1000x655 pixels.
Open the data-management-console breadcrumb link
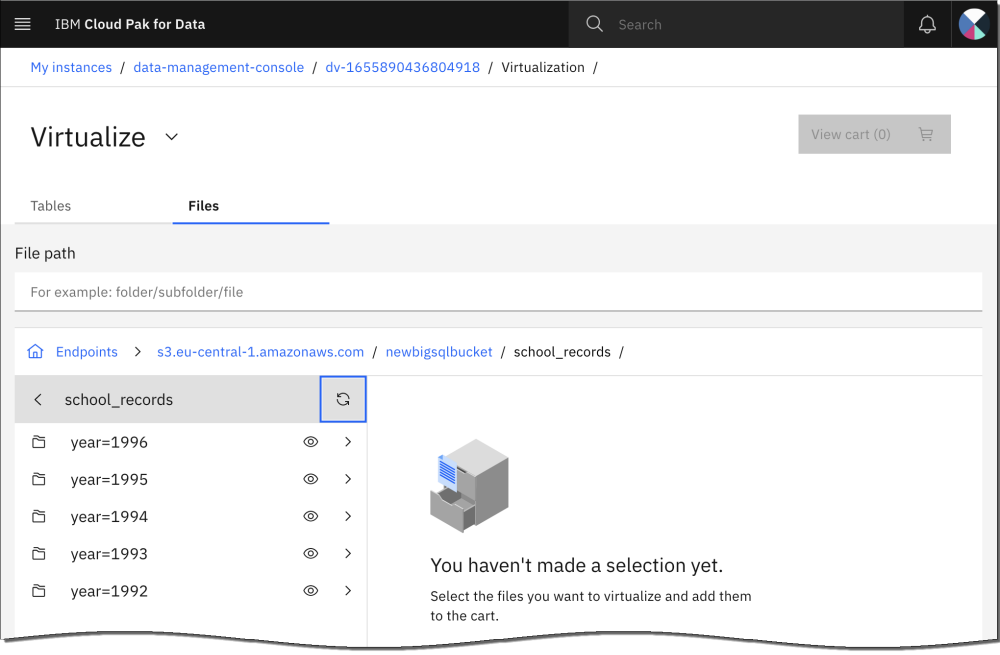[x=218, y=68]
